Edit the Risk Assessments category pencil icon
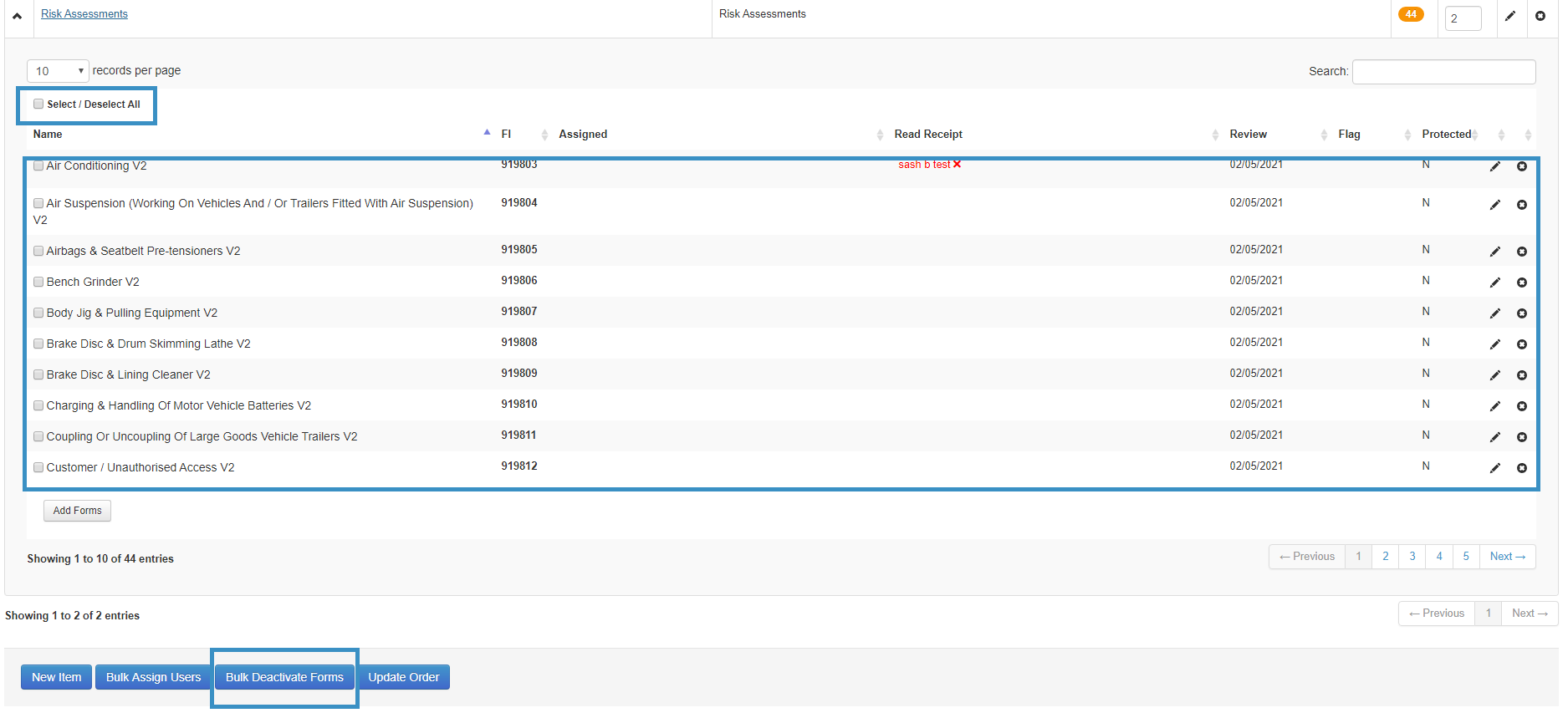Image resolution: width=1568 pixels, height=718 pixels. click(1510, 16)
